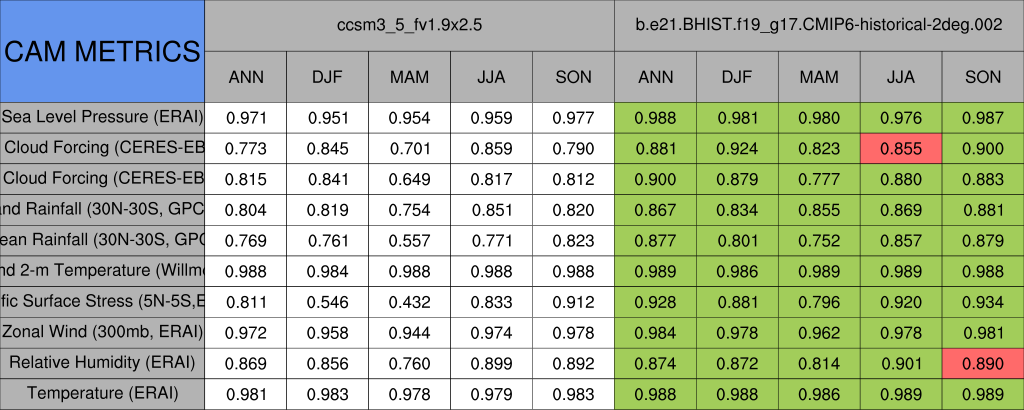1024x410 pixels.
Task: Select the b.e21.BHIST CMIP6-historical model header
Action: point(818,26)
